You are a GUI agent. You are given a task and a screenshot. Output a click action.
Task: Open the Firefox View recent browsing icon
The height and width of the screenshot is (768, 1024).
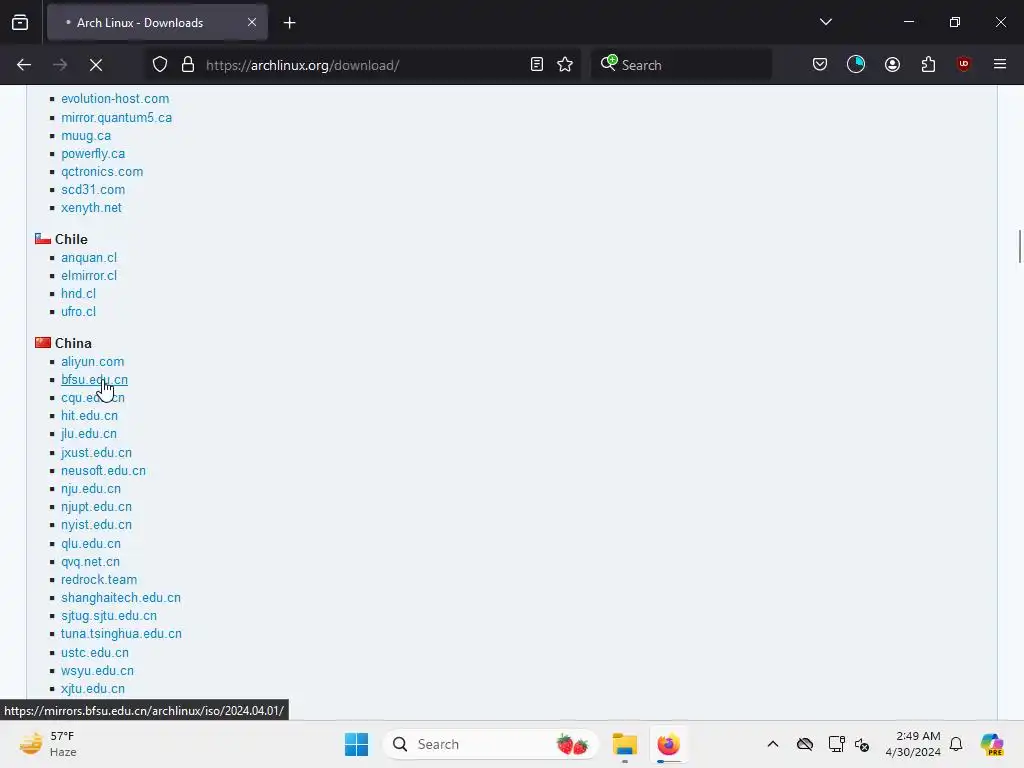[20, 23]
